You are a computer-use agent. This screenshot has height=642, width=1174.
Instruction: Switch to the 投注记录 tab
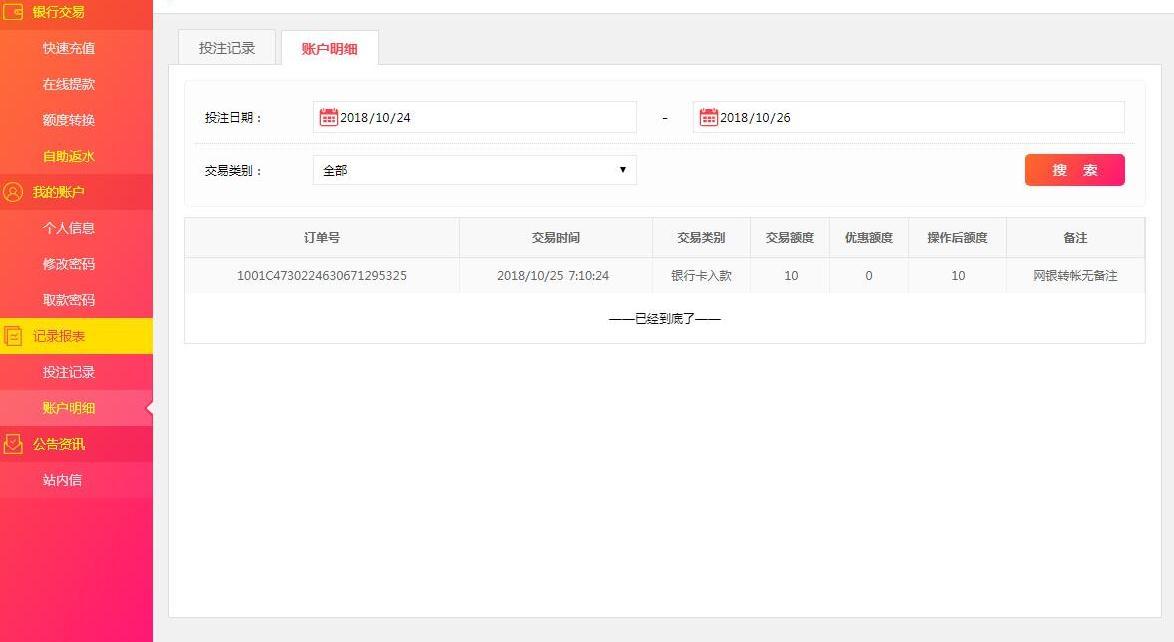pos(227,48)
